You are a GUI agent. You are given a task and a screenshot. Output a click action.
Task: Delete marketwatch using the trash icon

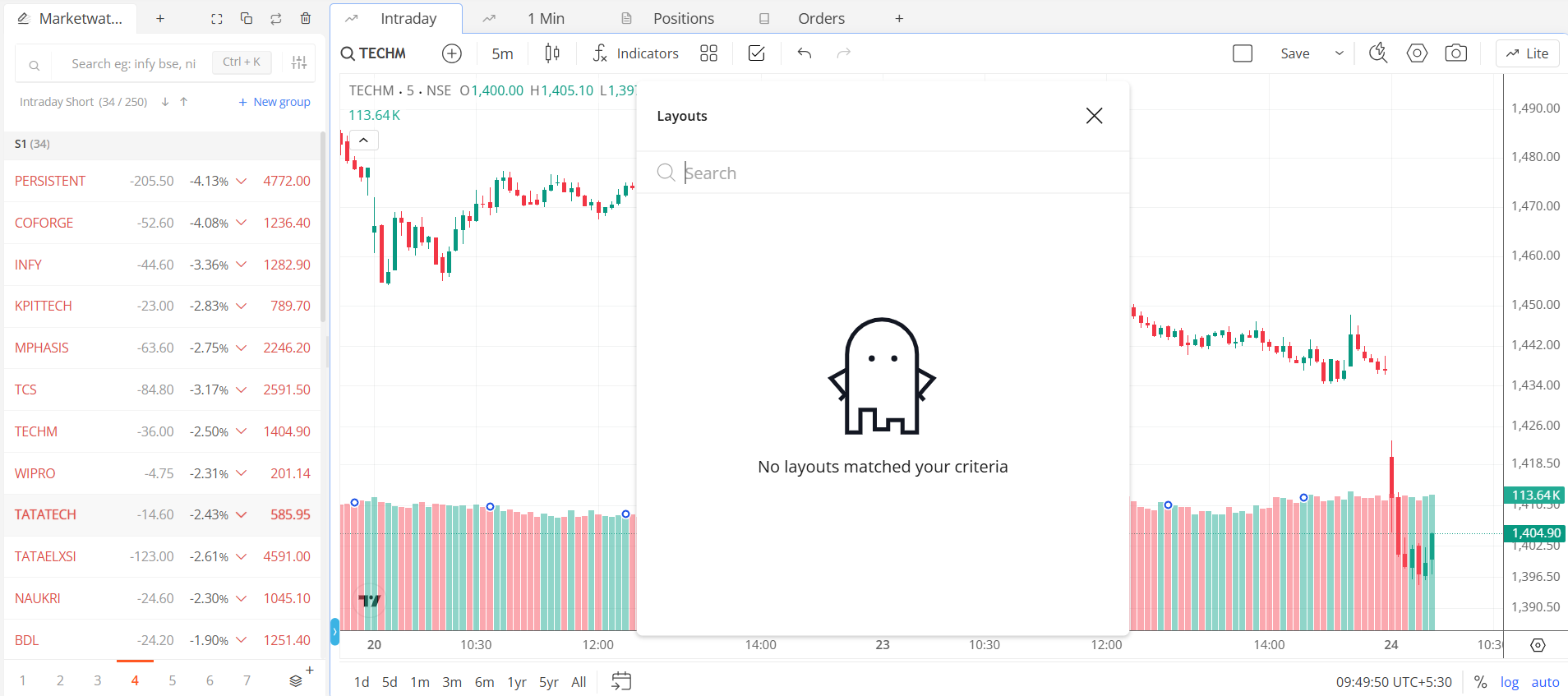(306, 18)
